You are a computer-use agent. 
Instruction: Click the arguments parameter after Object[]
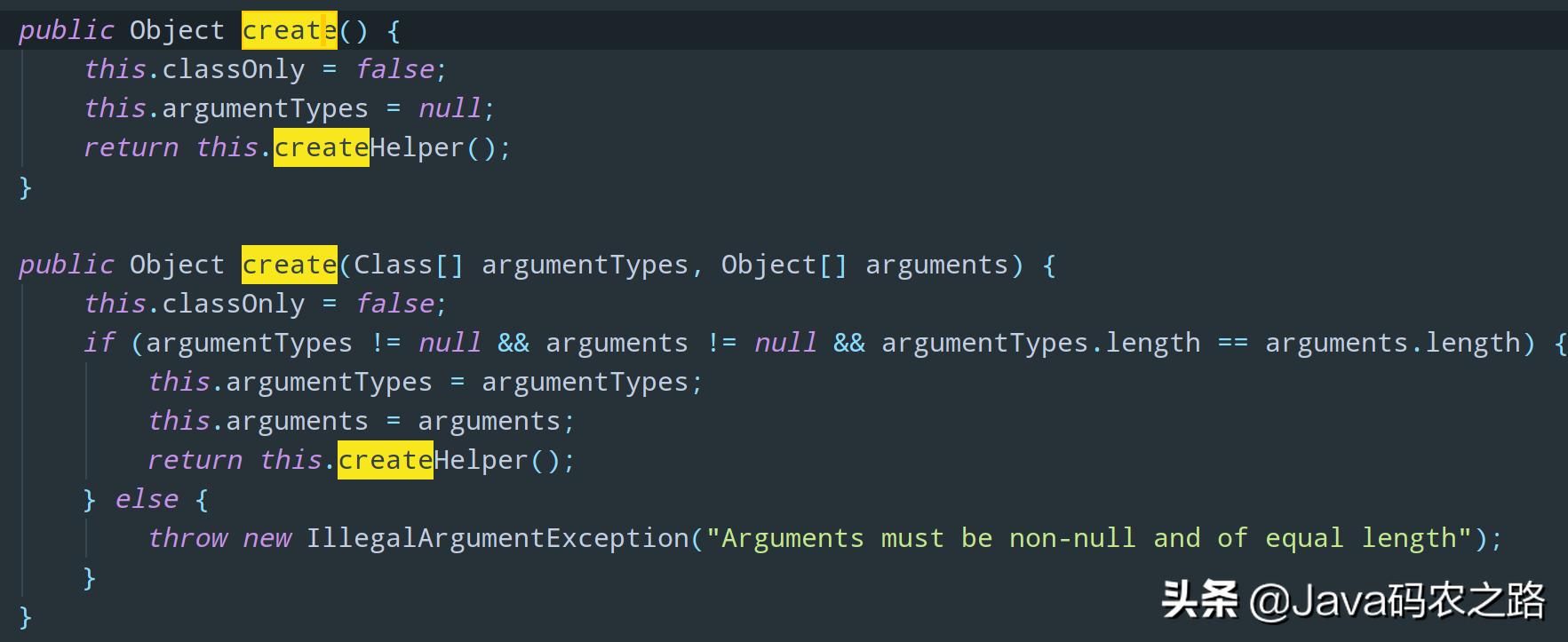pyautogui.click(x=936, y=266)
